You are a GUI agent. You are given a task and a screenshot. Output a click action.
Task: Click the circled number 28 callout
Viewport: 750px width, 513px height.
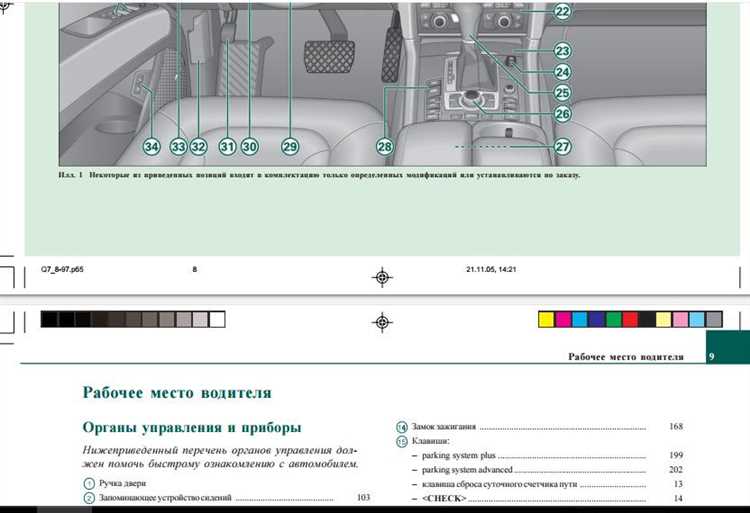pyautogui.click(x=385, y=147)
